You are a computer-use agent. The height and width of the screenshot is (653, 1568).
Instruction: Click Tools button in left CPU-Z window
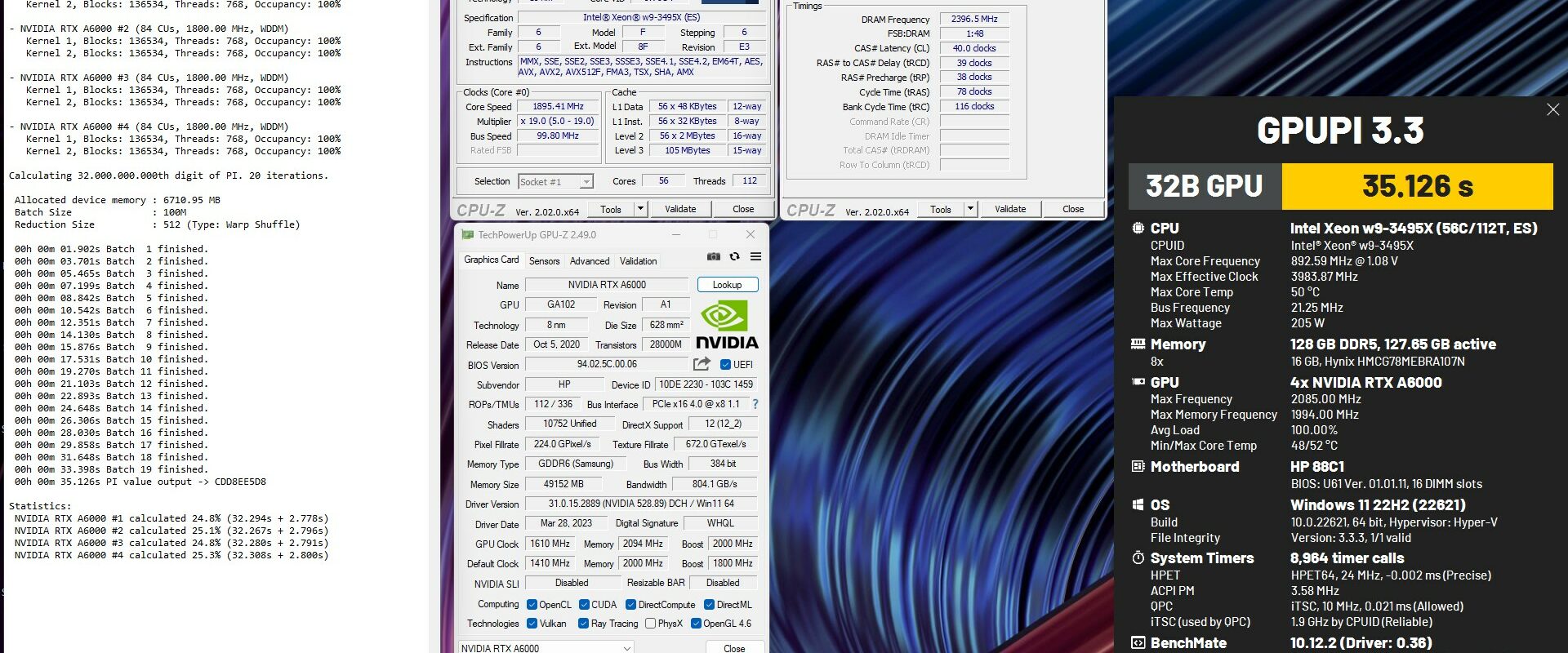point(611,209)
